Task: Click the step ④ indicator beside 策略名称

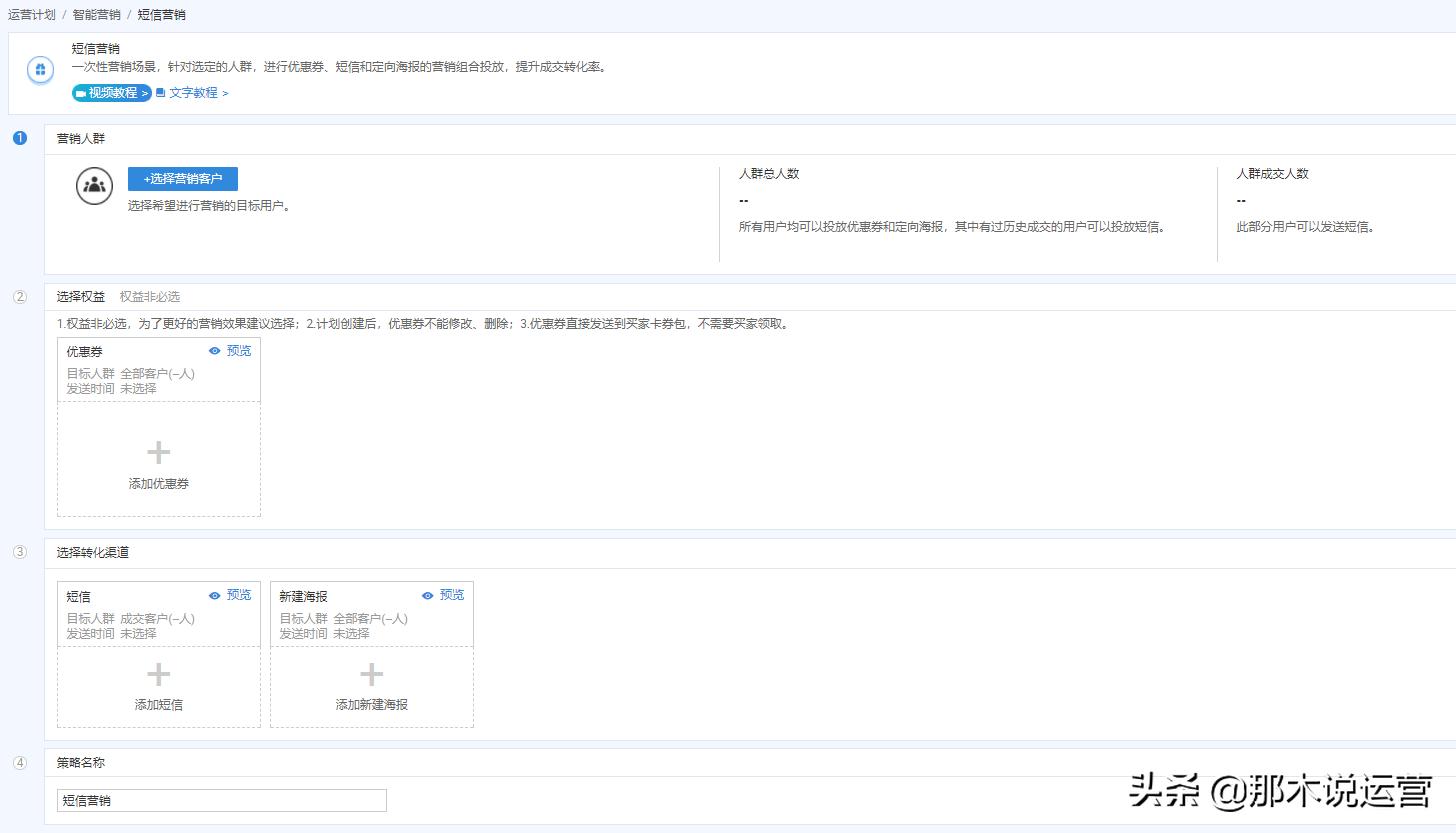Action: coord(19,762)
